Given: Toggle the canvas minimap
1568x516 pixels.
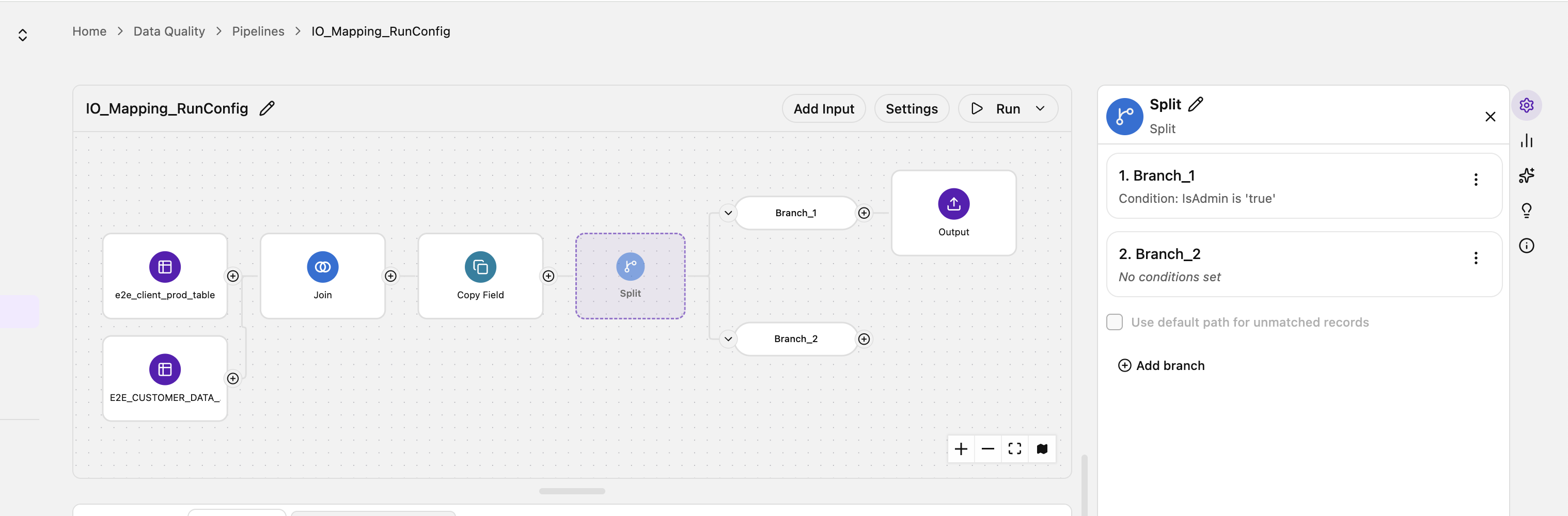Looking at the screenshot, I should click(1042, 449).
